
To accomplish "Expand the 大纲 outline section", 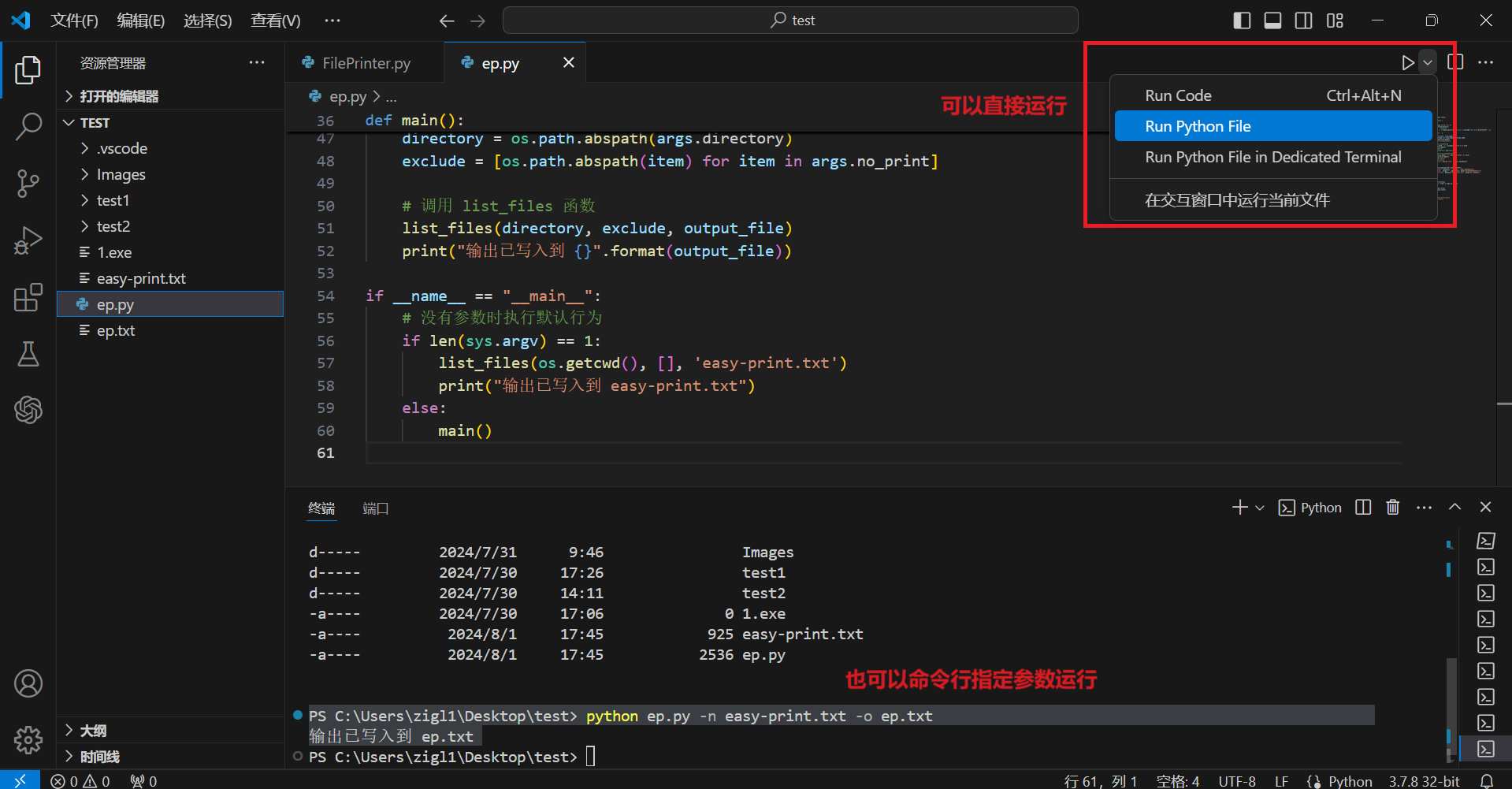I will [93, 731].
